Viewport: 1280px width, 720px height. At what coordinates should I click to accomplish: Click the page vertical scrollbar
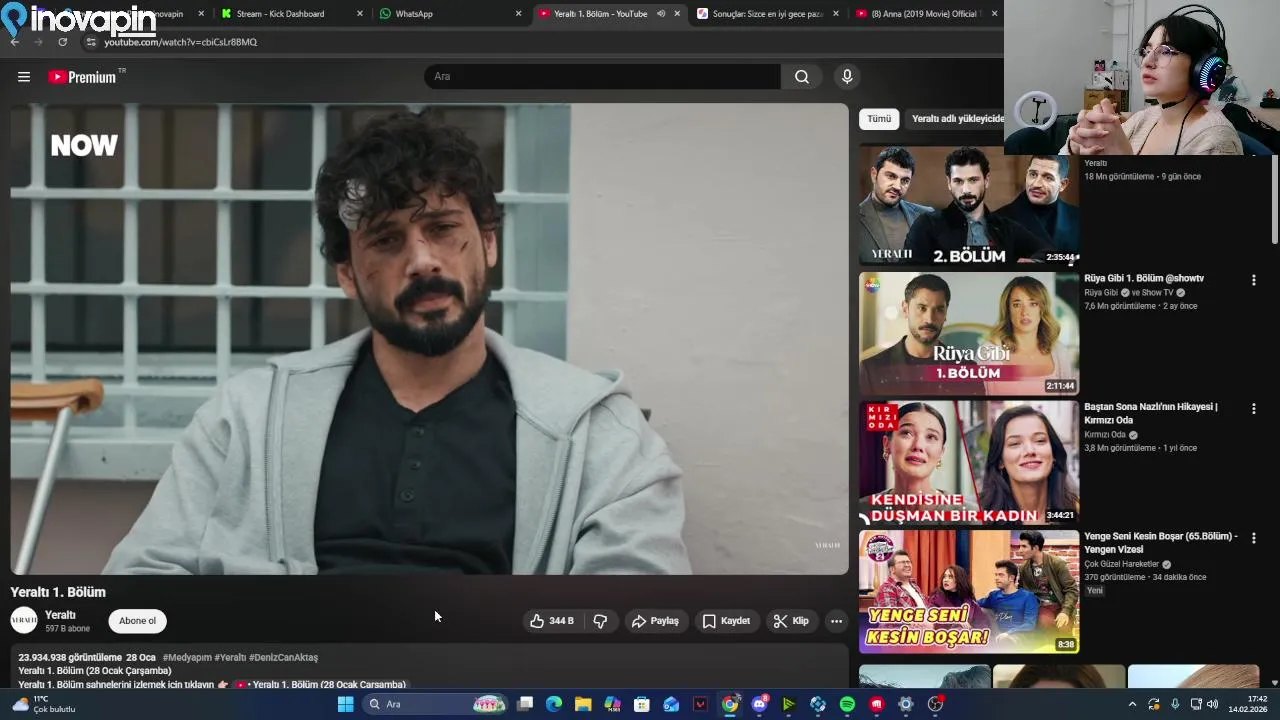pos(1274,200)
